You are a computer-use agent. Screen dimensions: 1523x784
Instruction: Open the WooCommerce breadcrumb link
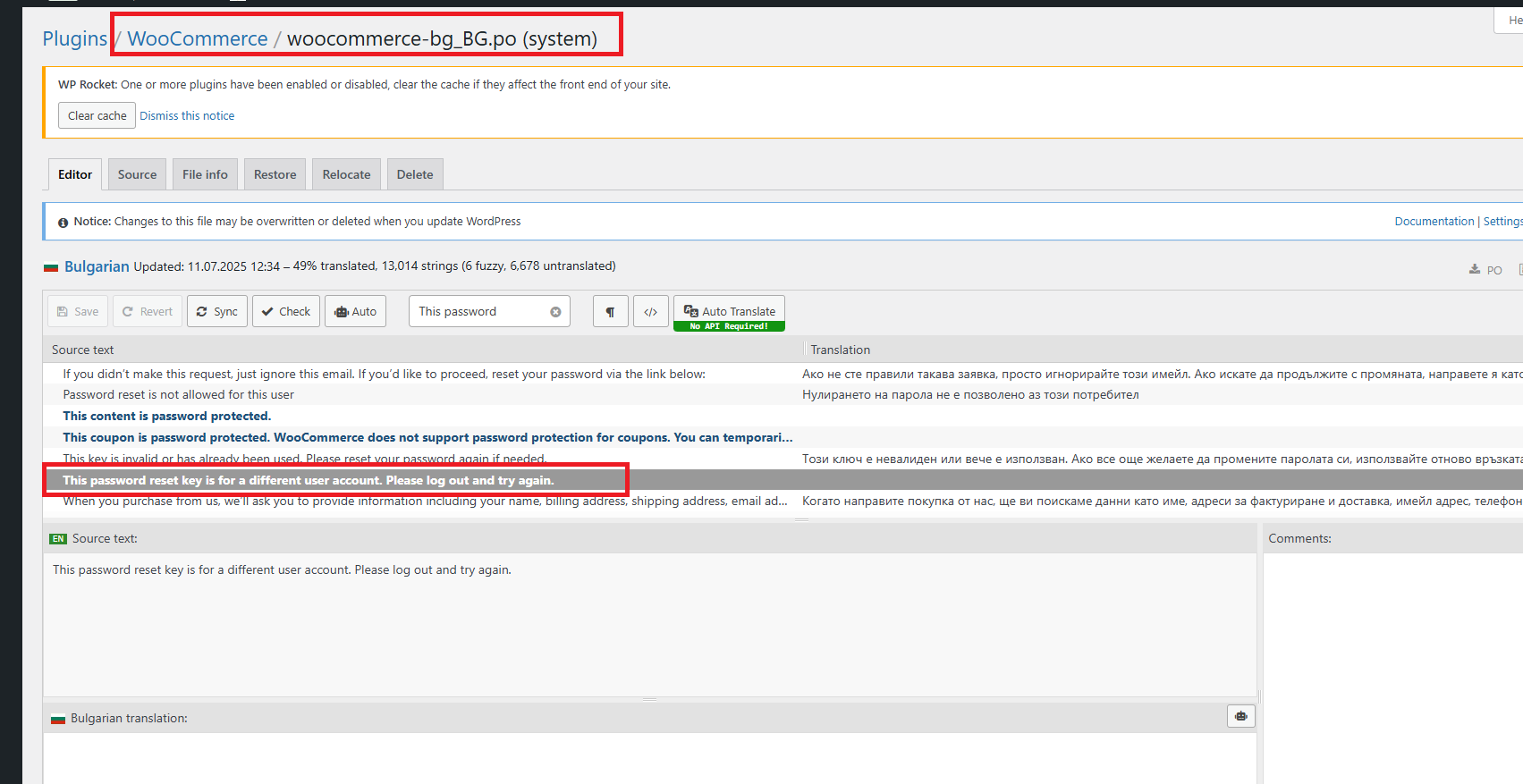(x=198, y=38)
